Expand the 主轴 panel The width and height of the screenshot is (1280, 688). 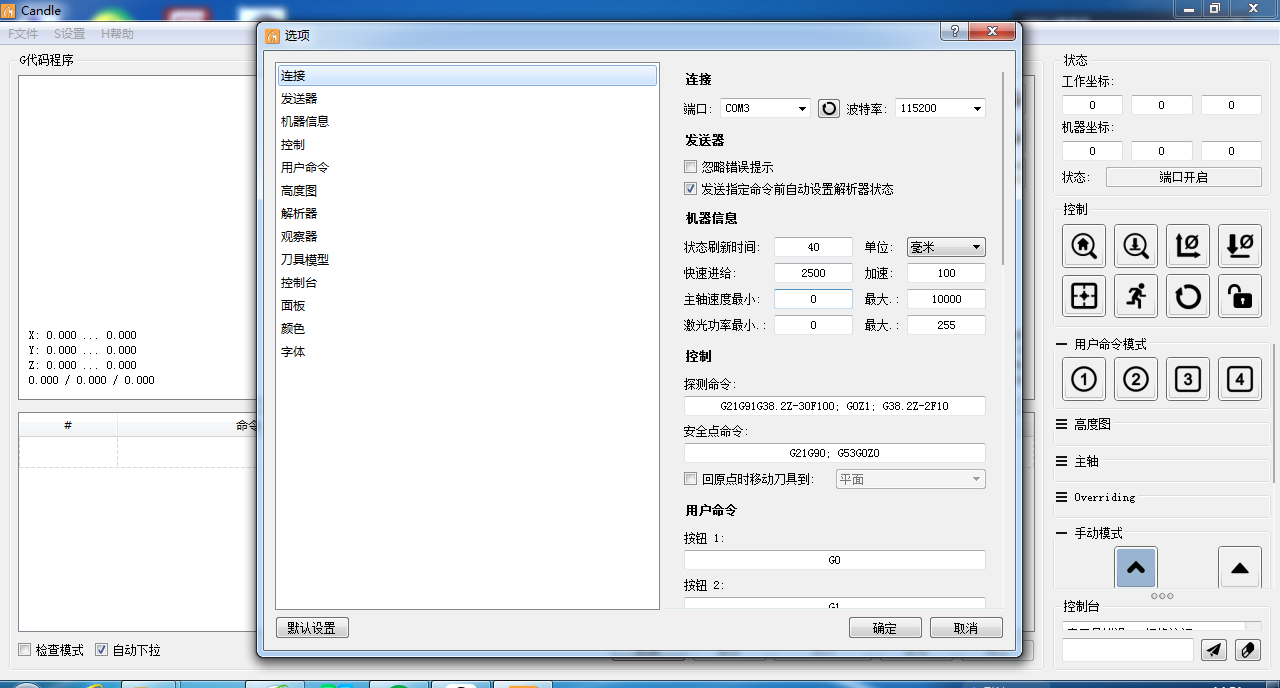1062,461
